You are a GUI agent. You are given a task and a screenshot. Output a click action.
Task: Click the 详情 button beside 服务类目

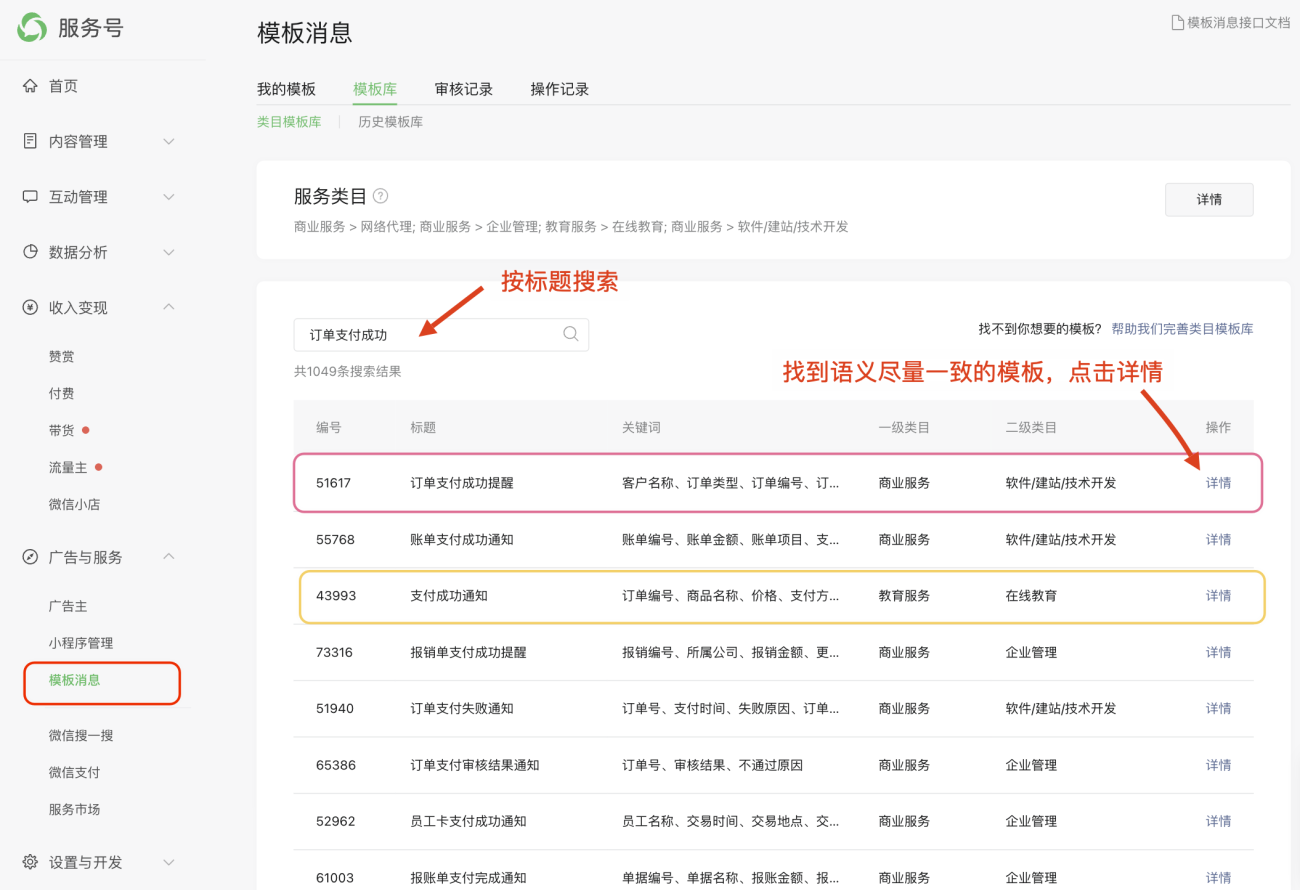pos(1208,199)
